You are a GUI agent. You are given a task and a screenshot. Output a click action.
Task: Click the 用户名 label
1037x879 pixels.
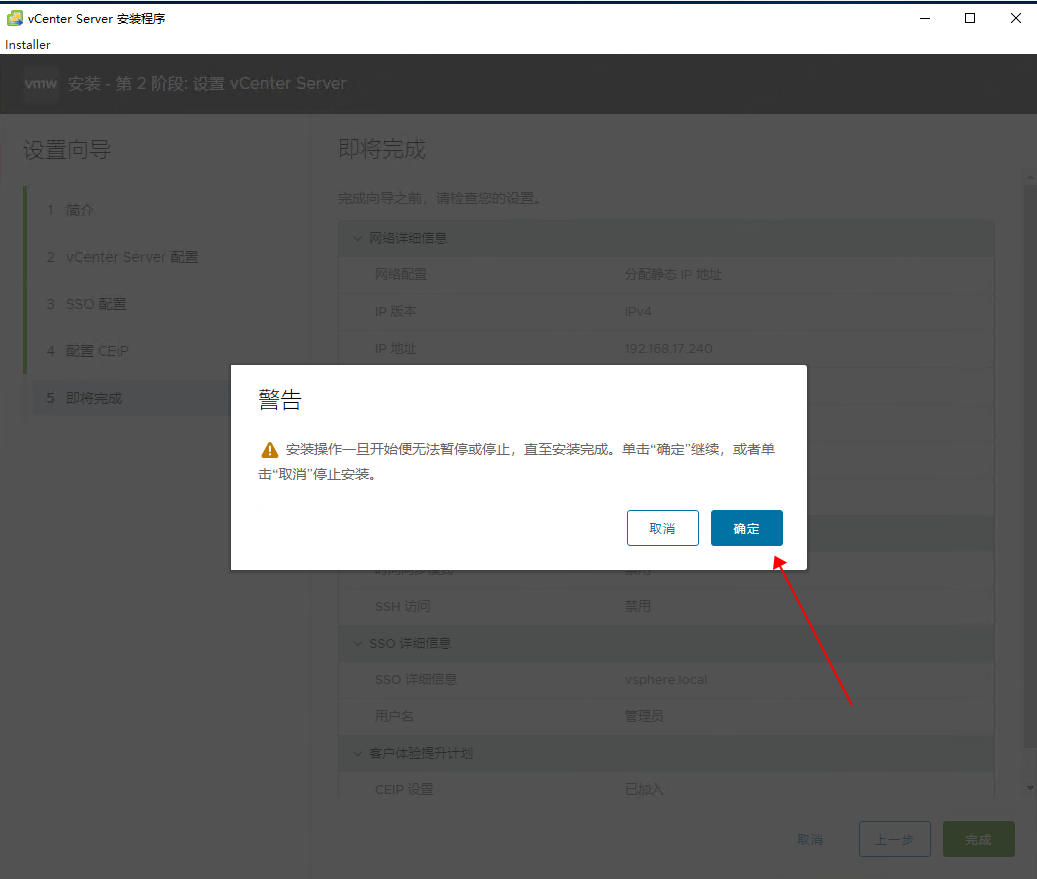[x=394, y=716]
